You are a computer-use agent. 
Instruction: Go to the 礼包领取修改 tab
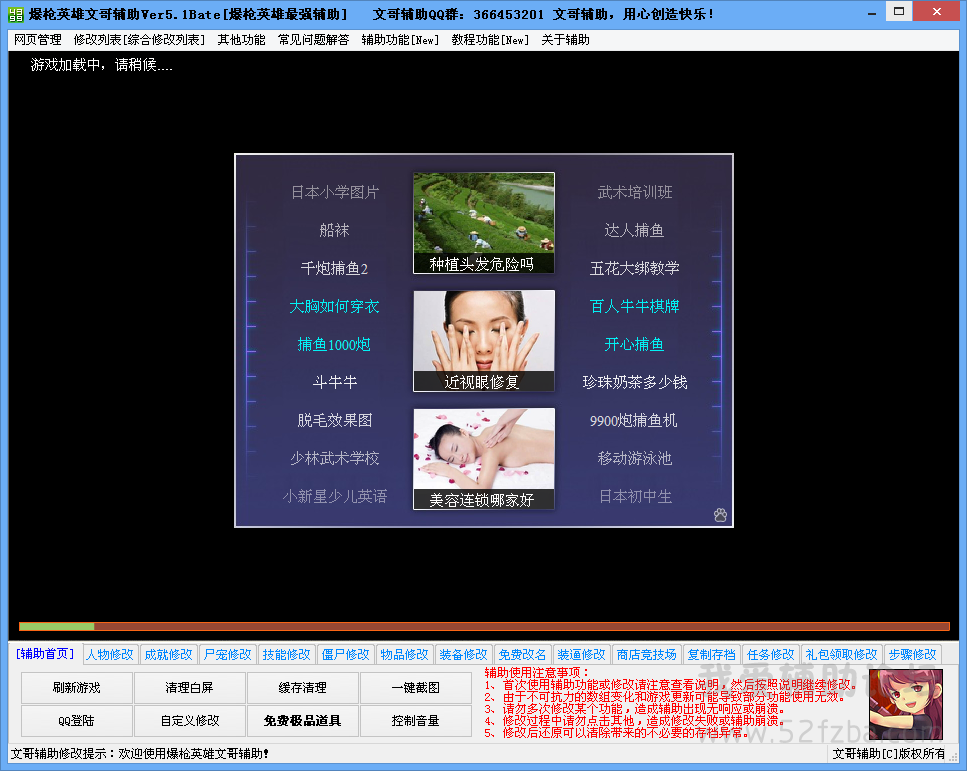[x=841, y=654]
